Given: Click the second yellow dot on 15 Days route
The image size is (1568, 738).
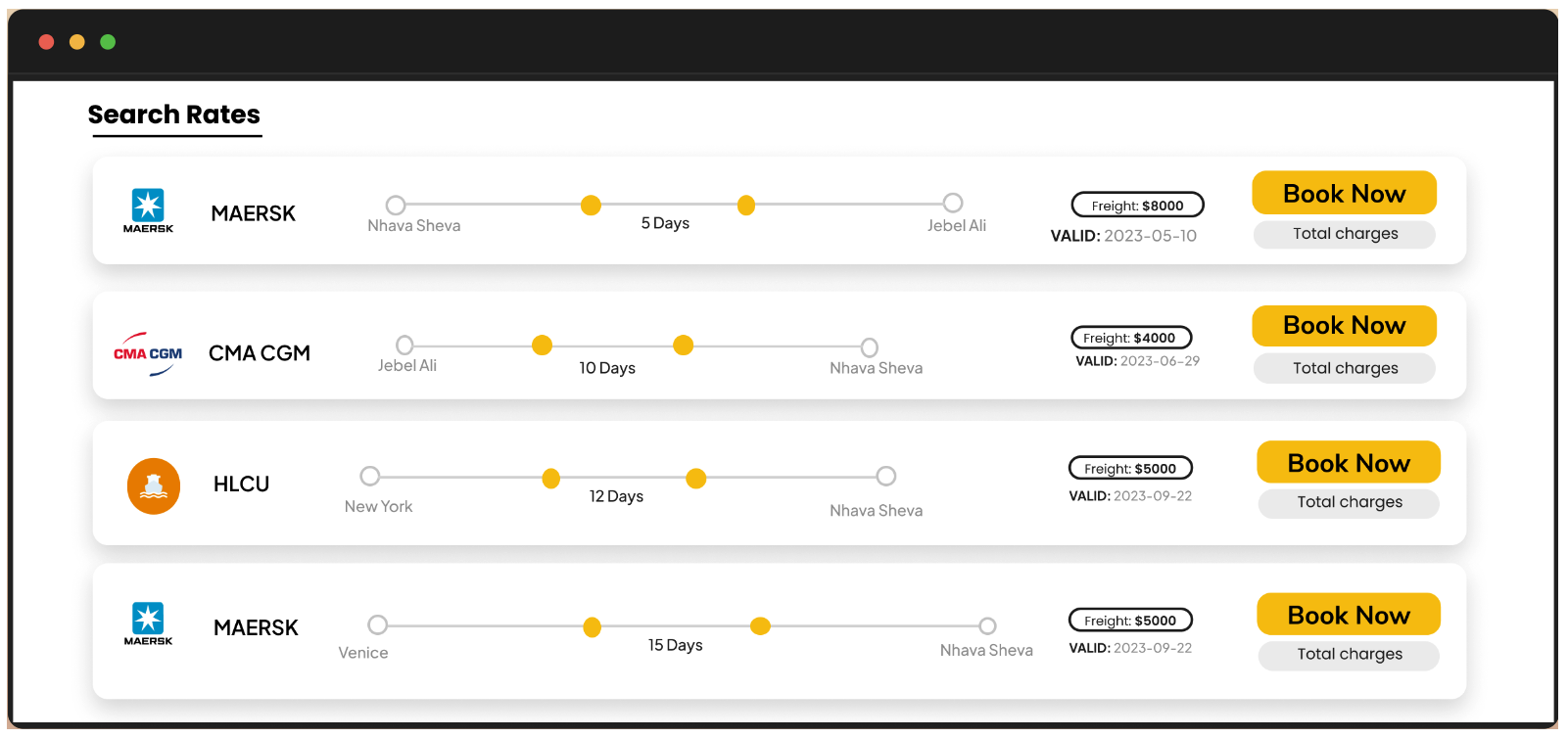Looking at the screenshot, I should 760,626.
